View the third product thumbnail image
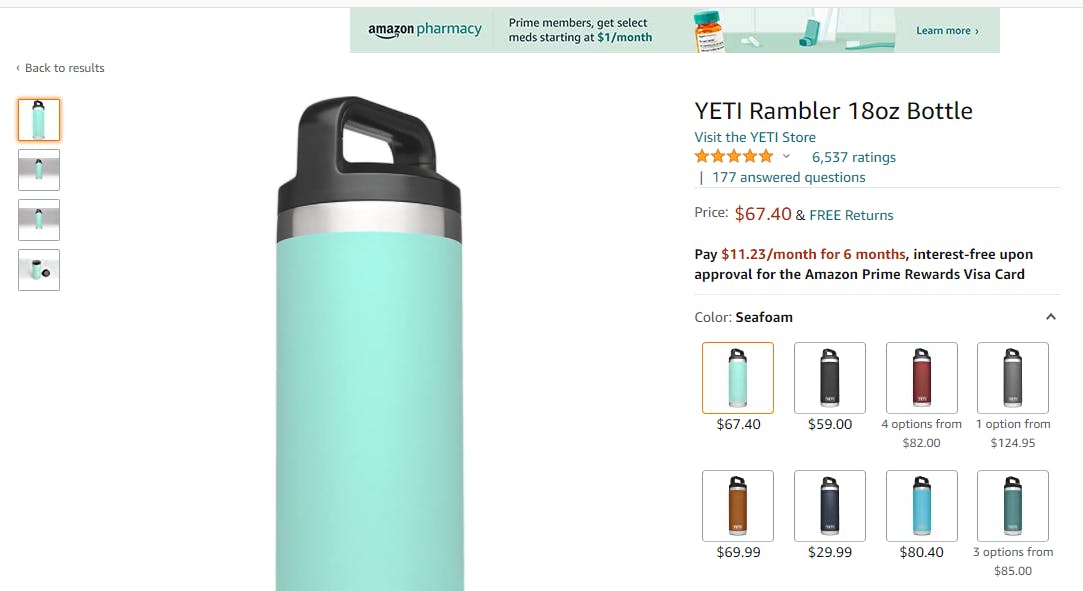 [39, 220]
